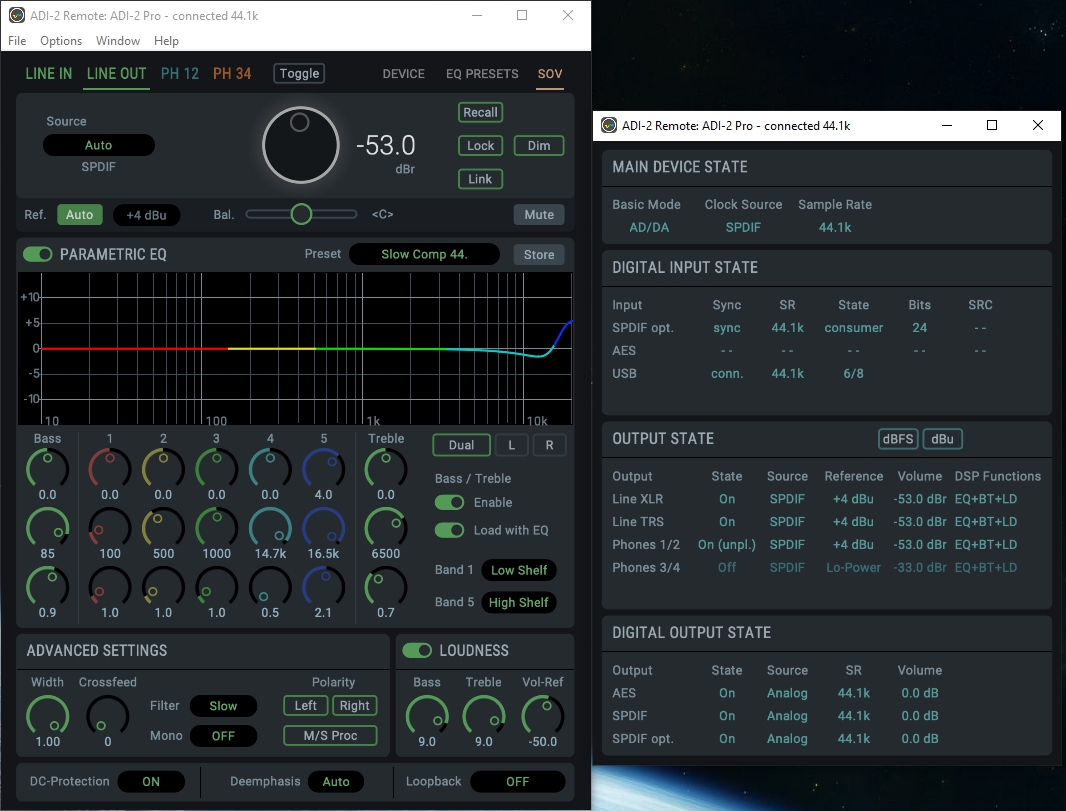Switch to the LINE IN tab
This screenshot has width=1066, height=811.
48,73
